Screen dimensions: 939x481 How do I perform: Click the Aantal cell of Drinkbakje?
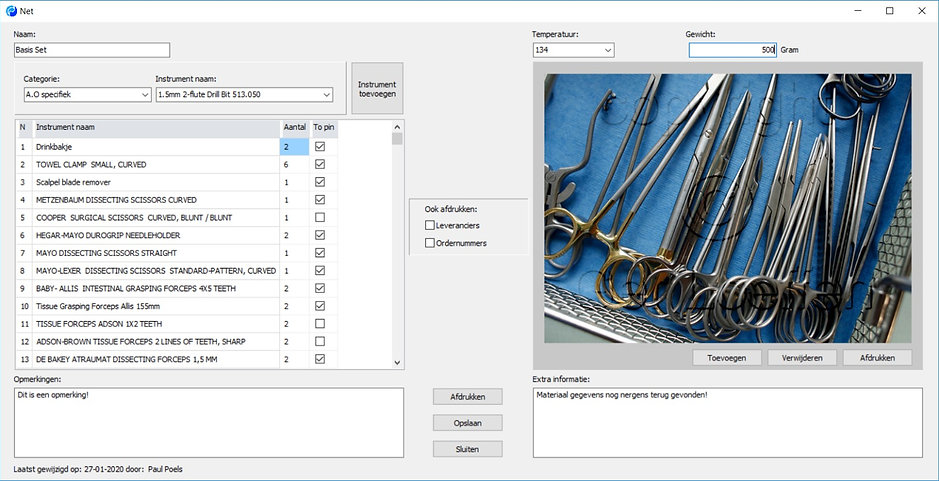coord(295,147)
